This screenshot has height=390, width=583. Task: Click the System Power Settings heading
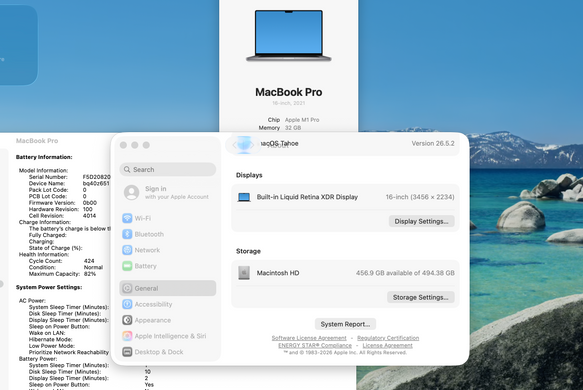pyautogui.click(x=49, y=287)
